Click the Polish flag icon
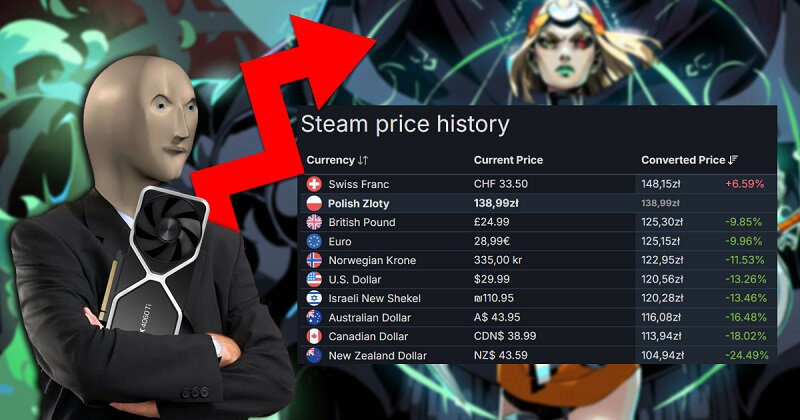This screenshot has height=420, width=800. point(314,203)
